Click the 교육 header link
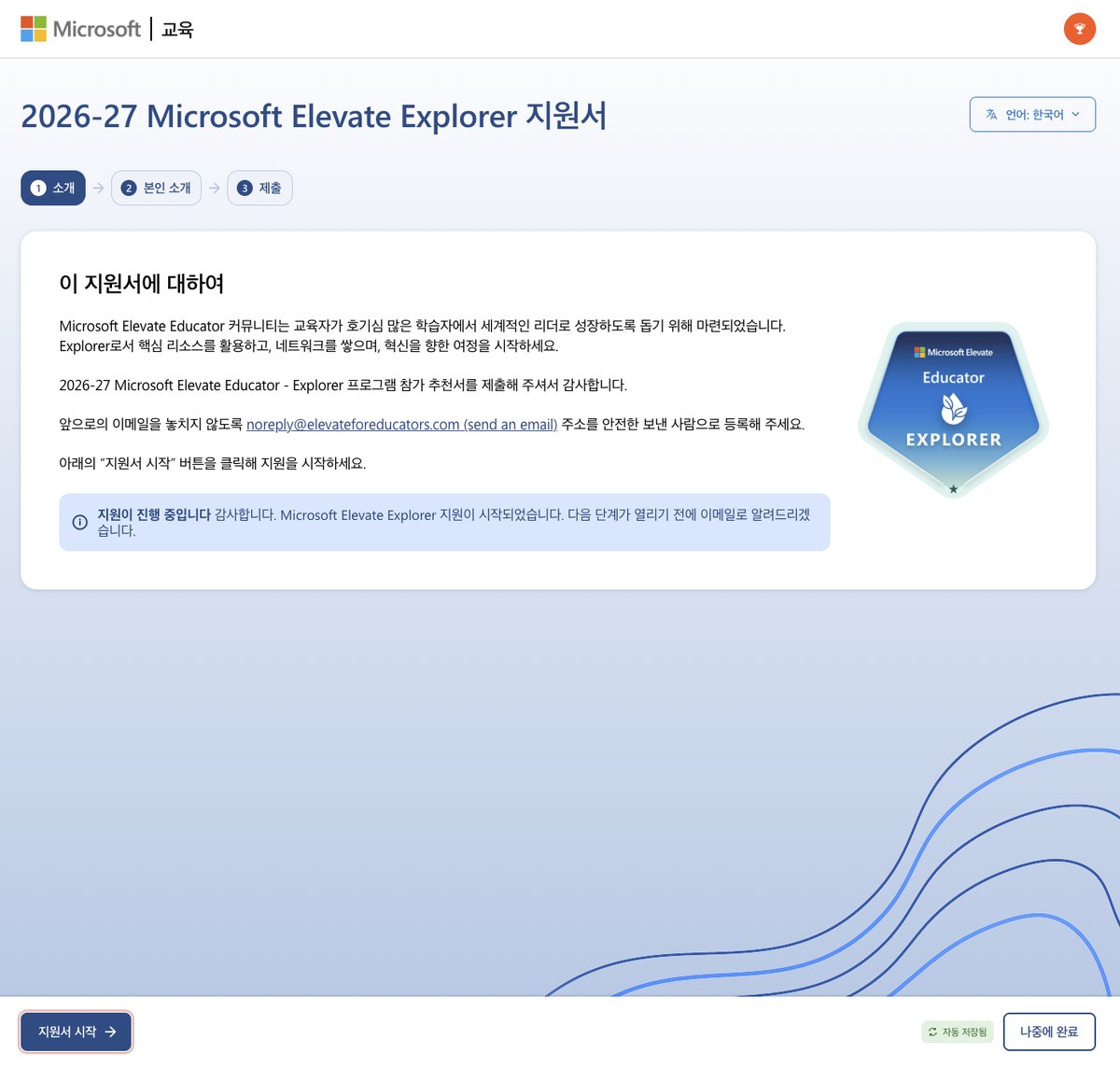 pyautogui.click(x=177, y=29)
